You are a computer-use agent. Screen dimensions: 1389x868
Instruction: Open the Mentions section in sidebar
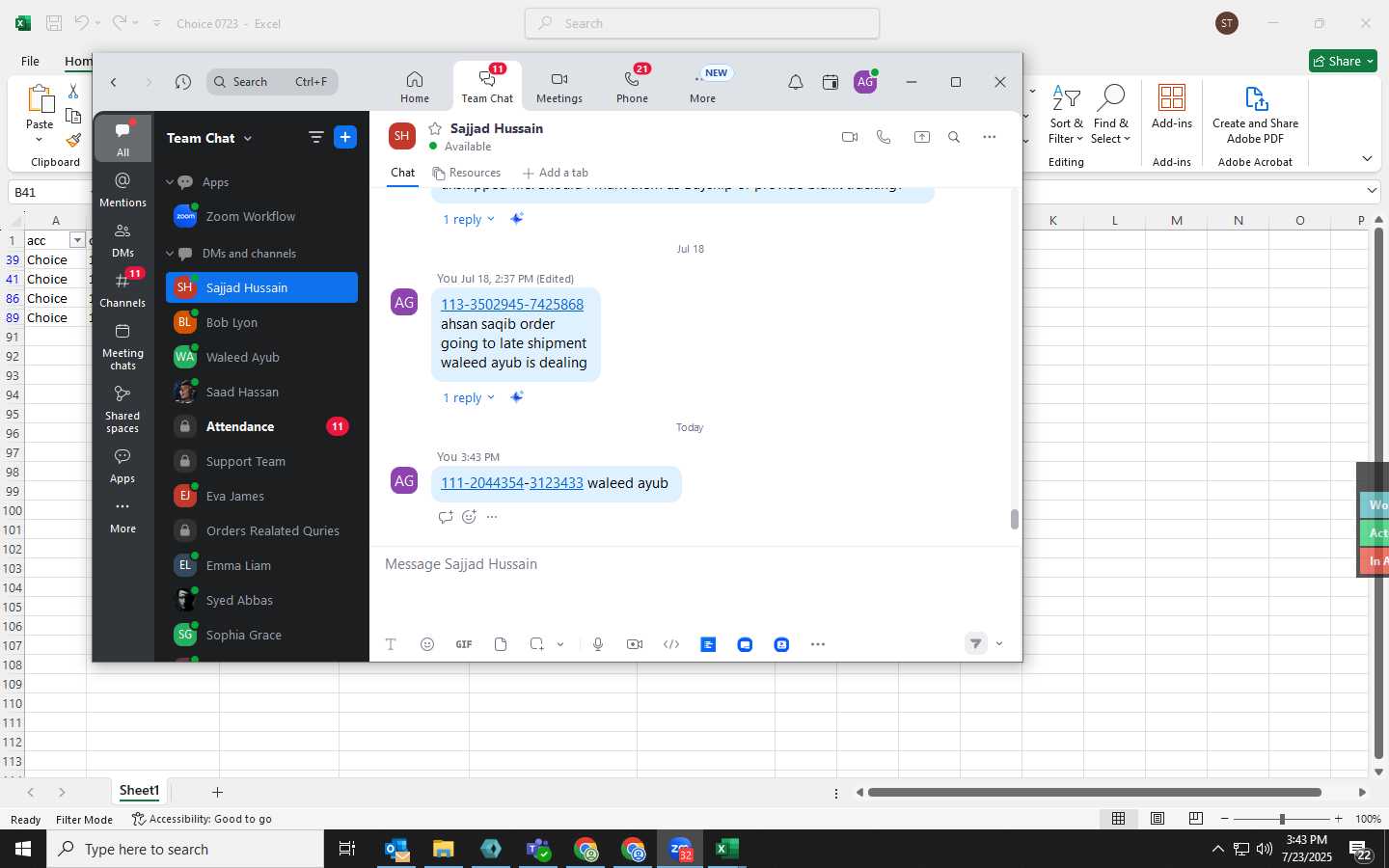[123, 190]
